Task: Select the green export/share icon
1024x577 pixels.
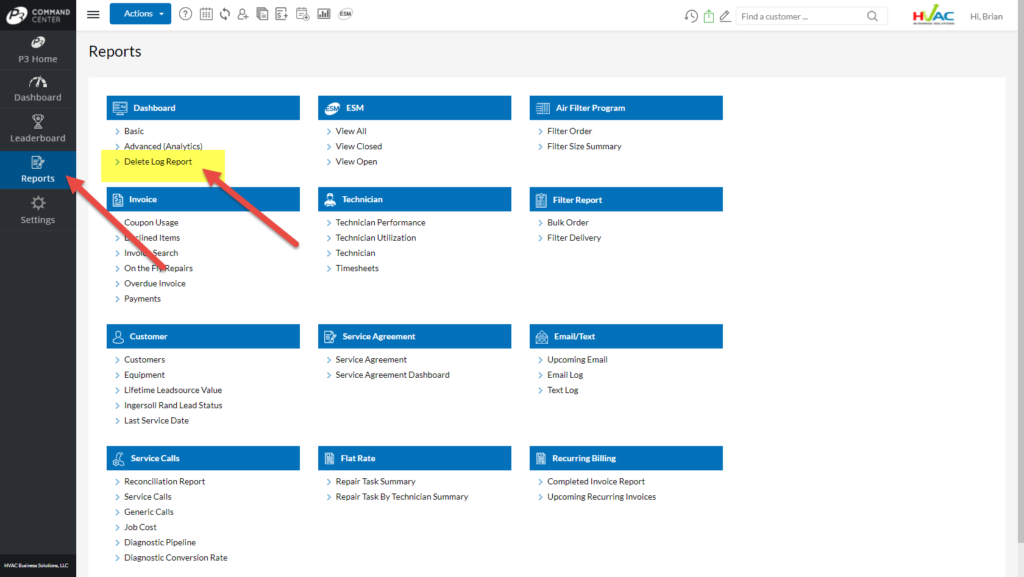Action: [x=710, y=16]
